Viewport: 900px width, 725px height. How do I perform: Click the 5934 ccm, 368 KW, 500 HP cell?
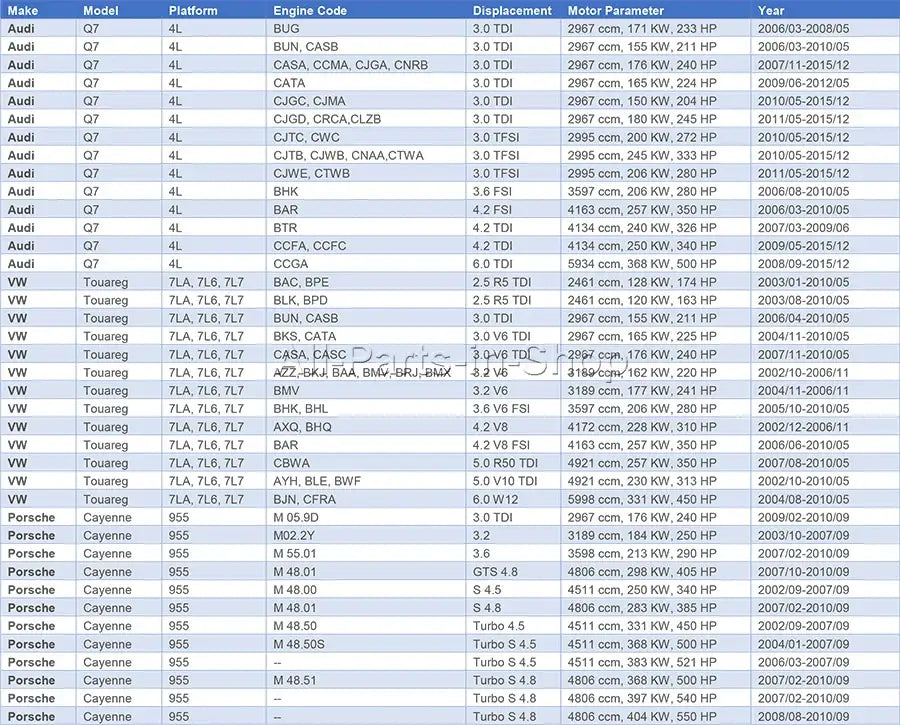[x=641, y=264]
